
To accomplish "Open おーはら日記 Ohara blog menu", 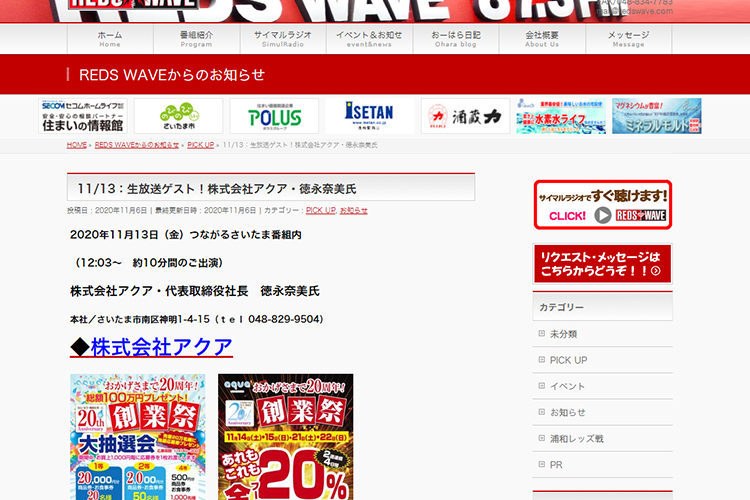I will coord(456,39).
